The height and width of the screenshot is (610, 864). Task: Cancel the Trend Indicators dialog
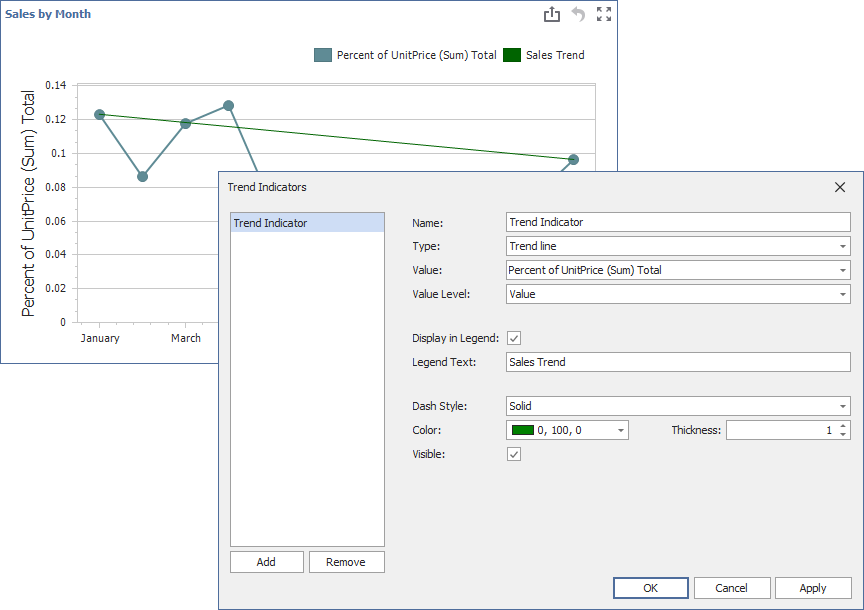click(x=732, y=588)
